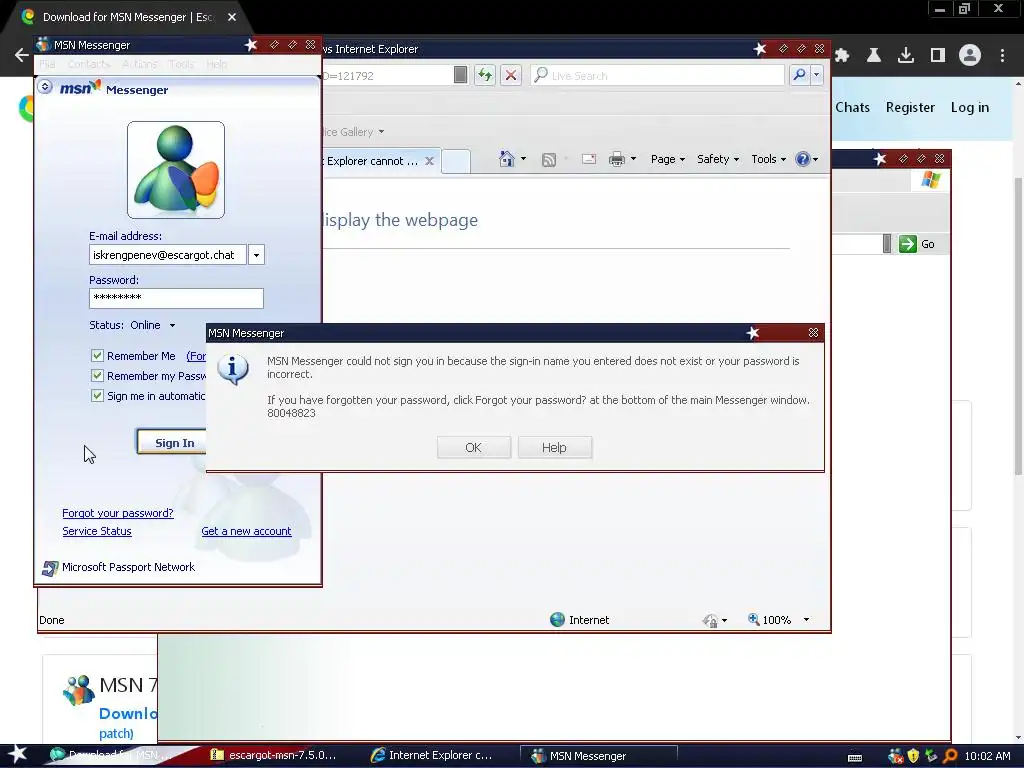
Task: Open the Actions menu in MSN Messenger
Action: (140, 64)
